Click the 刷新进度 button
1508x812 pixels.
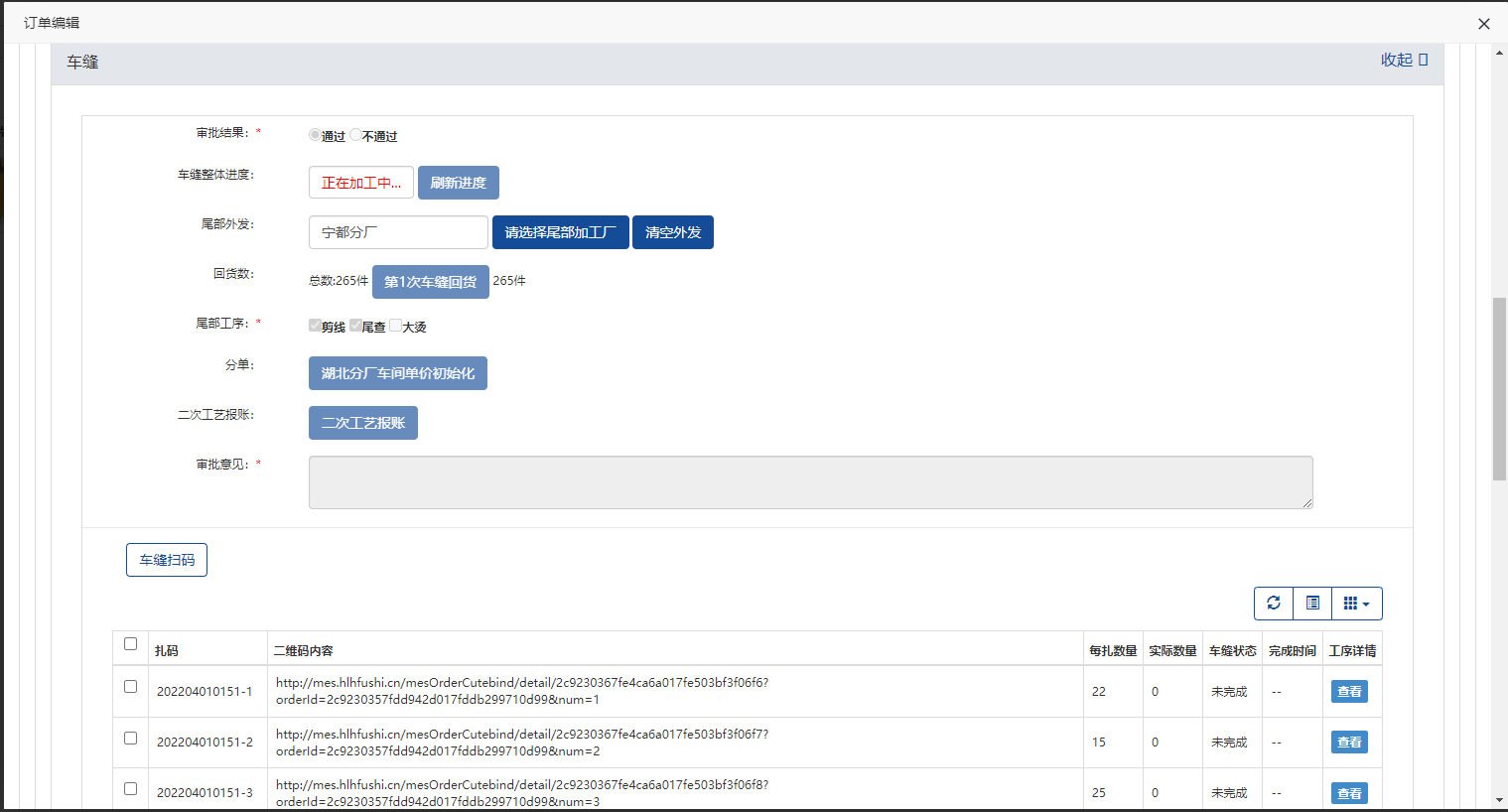[x=458, y=183]
